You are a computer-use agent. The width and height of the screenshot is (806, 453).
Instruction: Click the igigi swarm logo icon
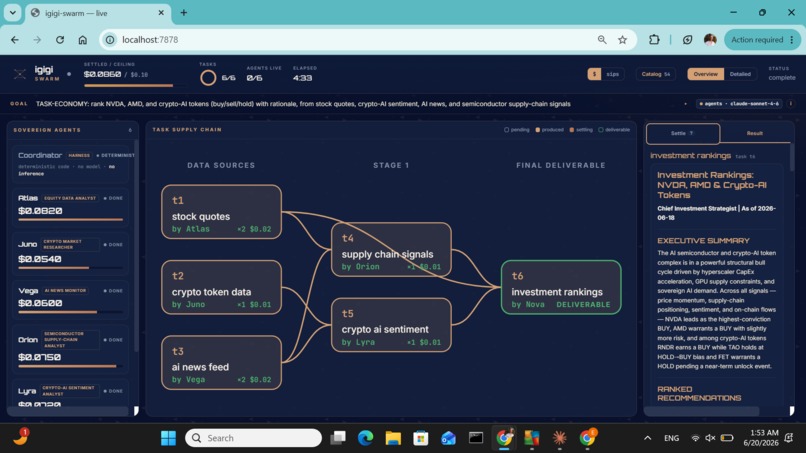20,74
